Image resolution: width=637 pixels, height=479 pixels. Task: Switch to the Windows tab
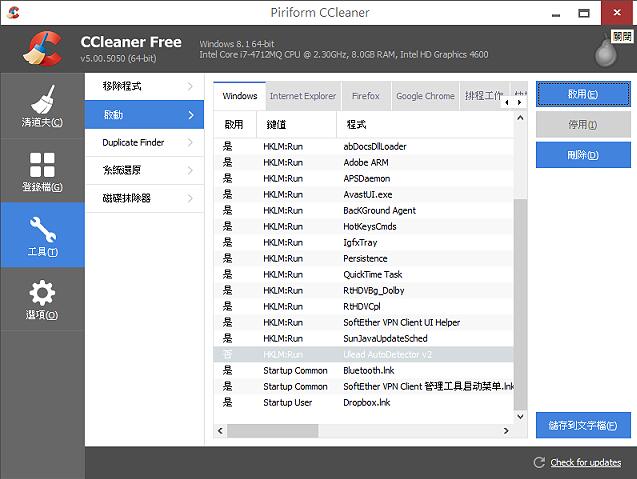click(240, 96)
